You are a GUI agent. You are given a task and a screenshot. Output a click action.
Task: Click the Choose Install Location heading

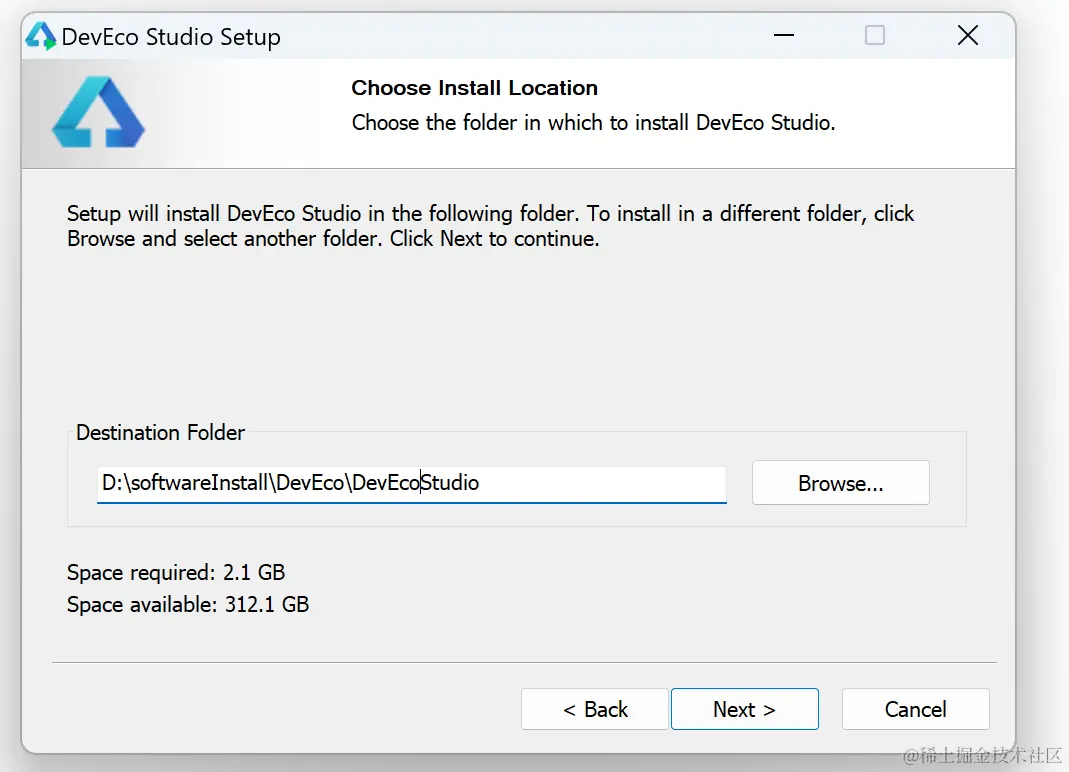tap(474, 88)
